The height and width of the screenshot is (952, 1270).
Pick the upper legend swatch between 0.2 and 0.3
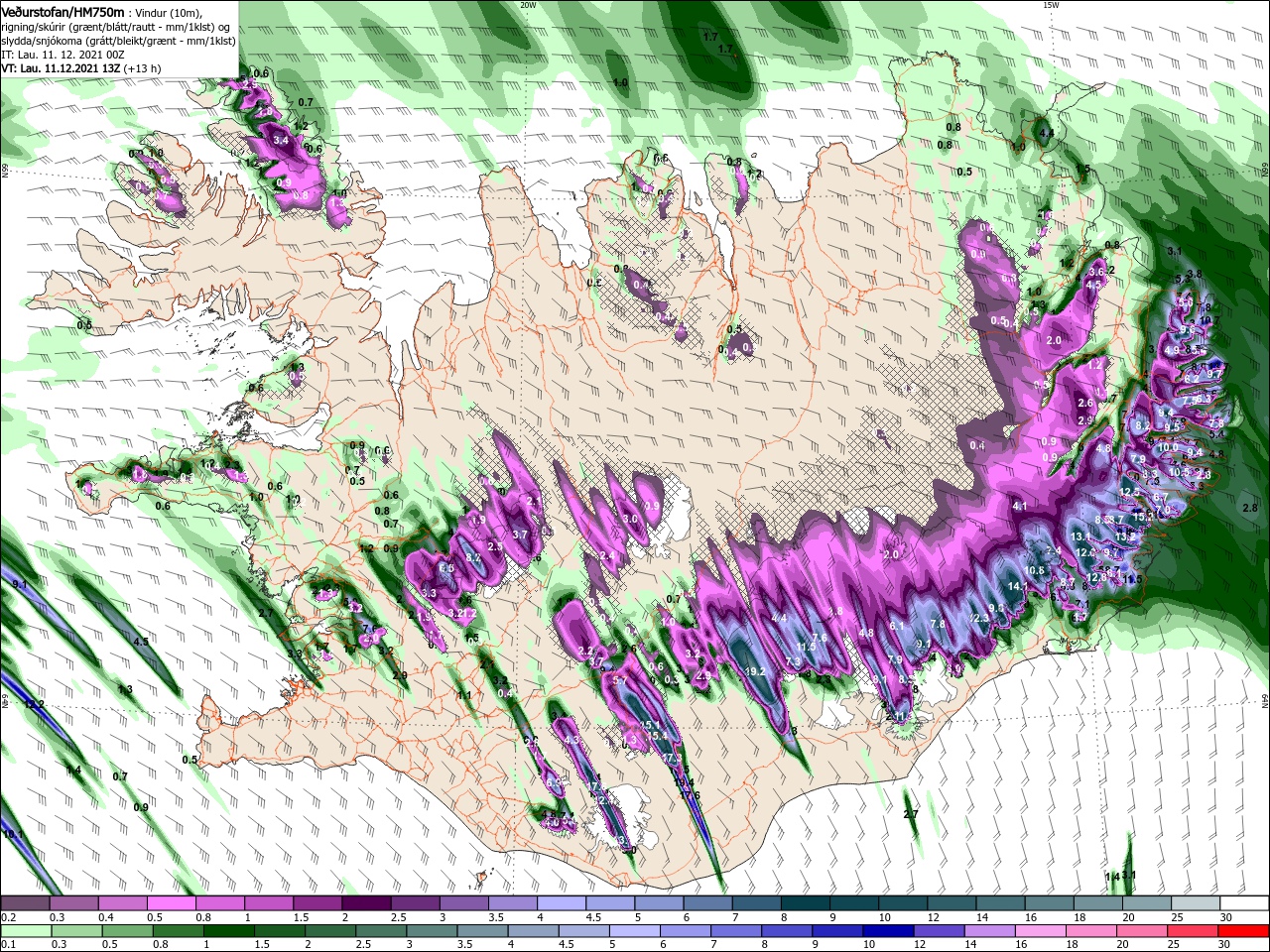(25, 903)
